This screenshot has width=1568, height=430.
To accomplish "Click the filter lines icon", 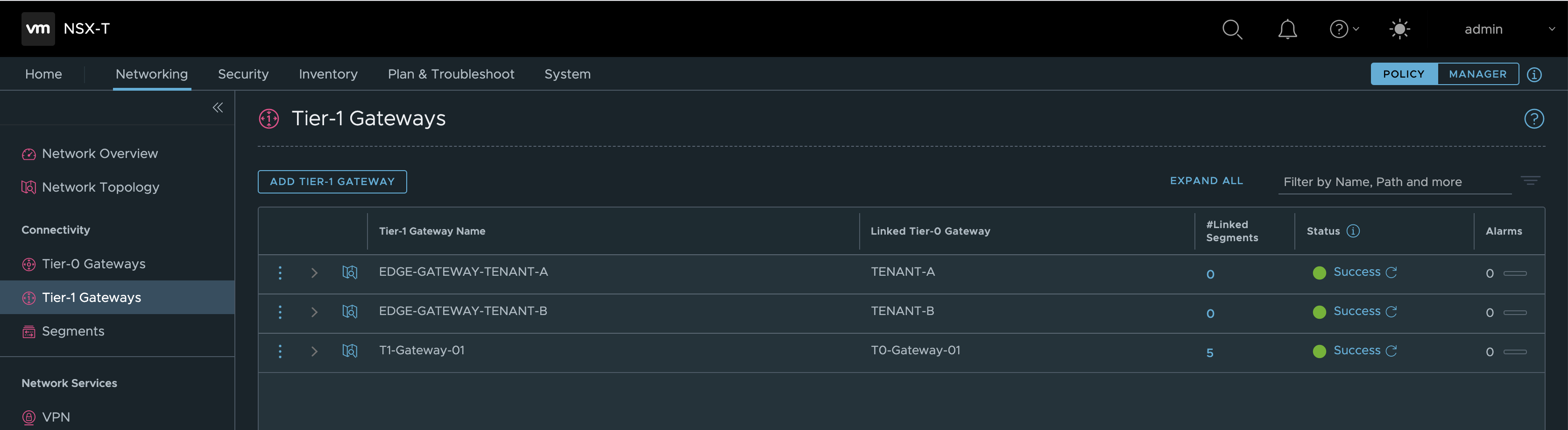I will click(x=1530, y=181).
